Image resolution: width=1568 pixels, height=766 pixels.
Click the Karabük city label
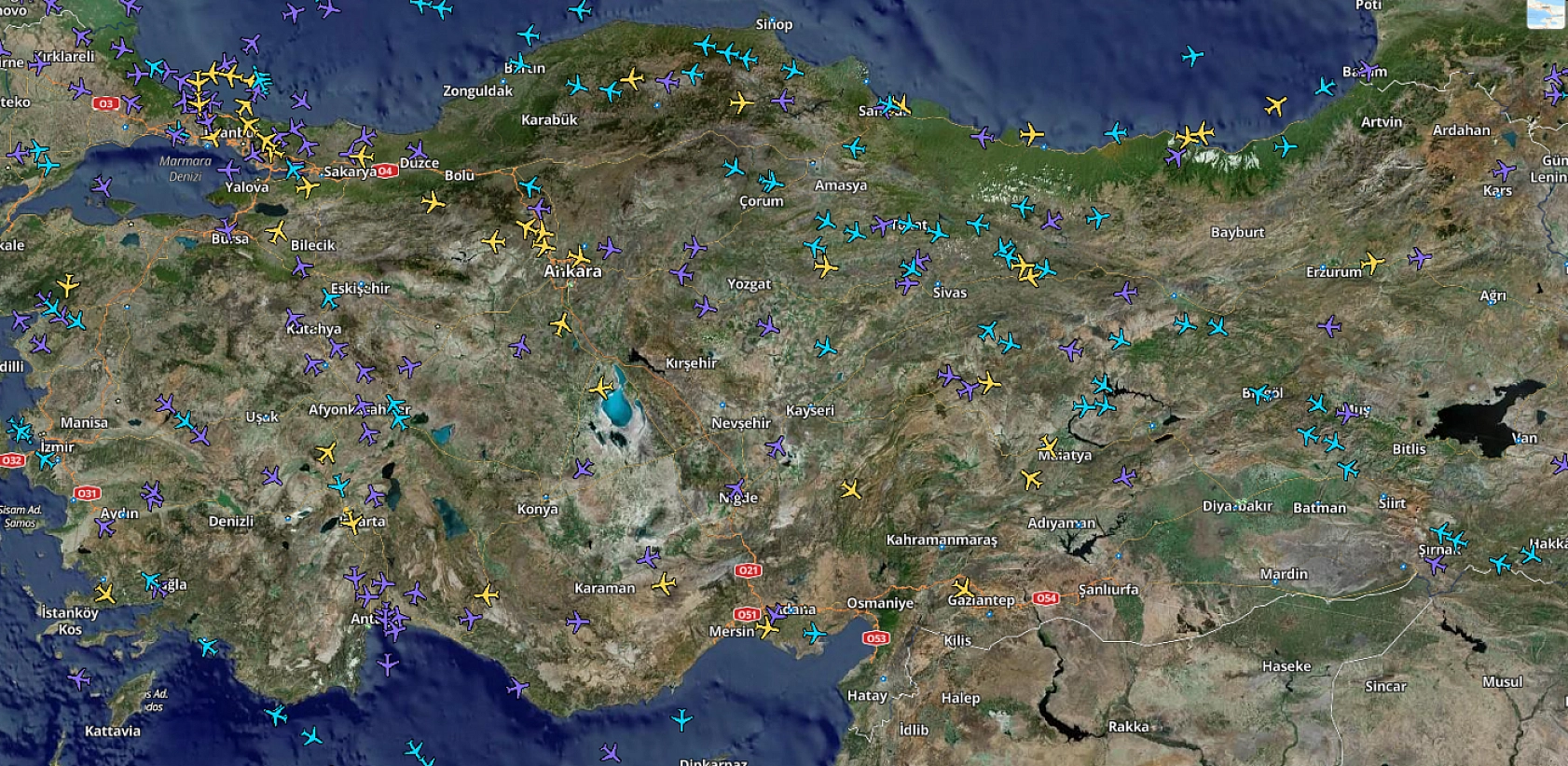(549, 119)
